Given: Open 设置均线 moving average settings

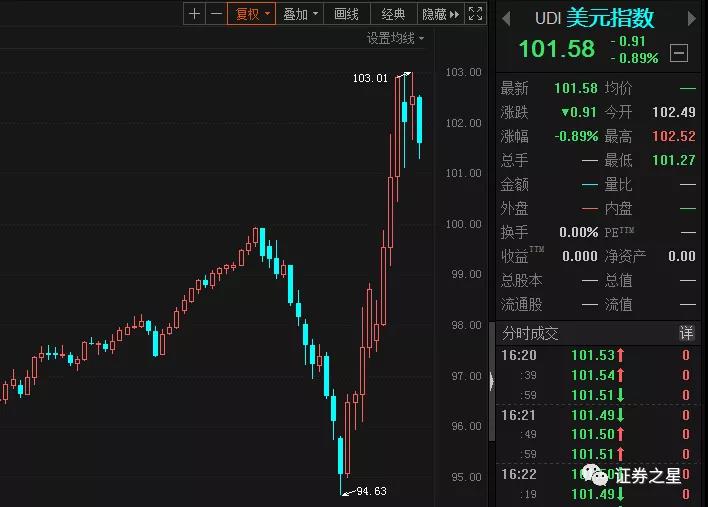Looking at the screenshot, I should pos(394,38).
